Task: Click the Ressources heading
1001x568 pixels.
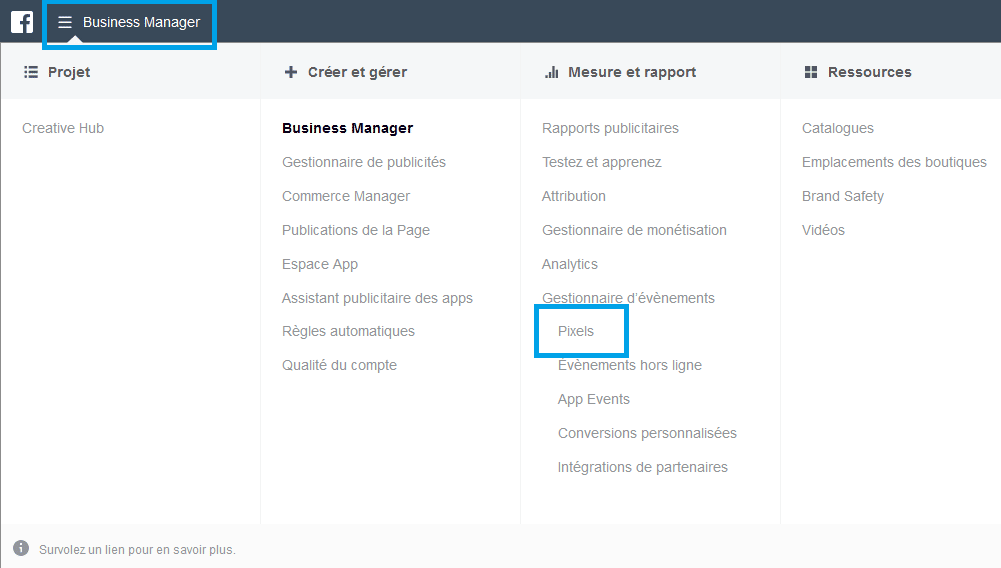Action: (869, 72)
